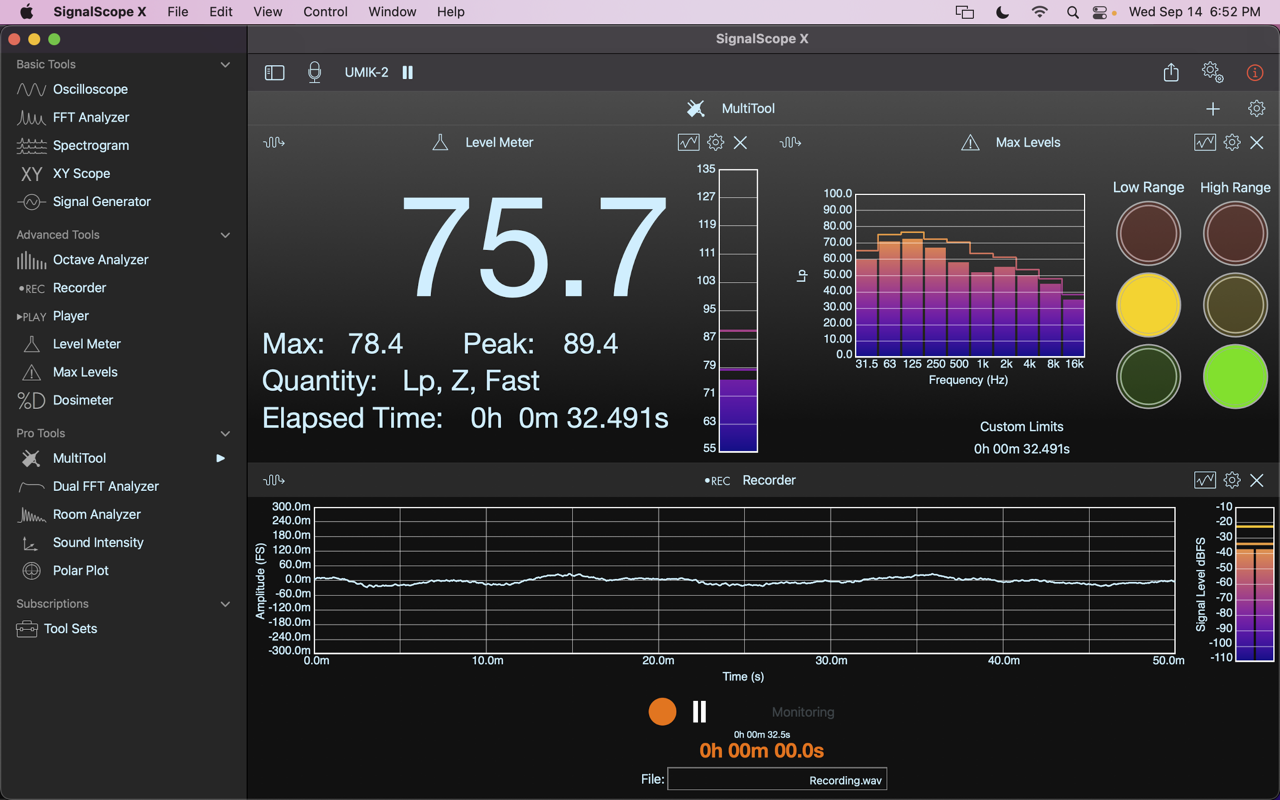
Task: Open the MultiTool settings gear
Action: tap(1256, 108)
